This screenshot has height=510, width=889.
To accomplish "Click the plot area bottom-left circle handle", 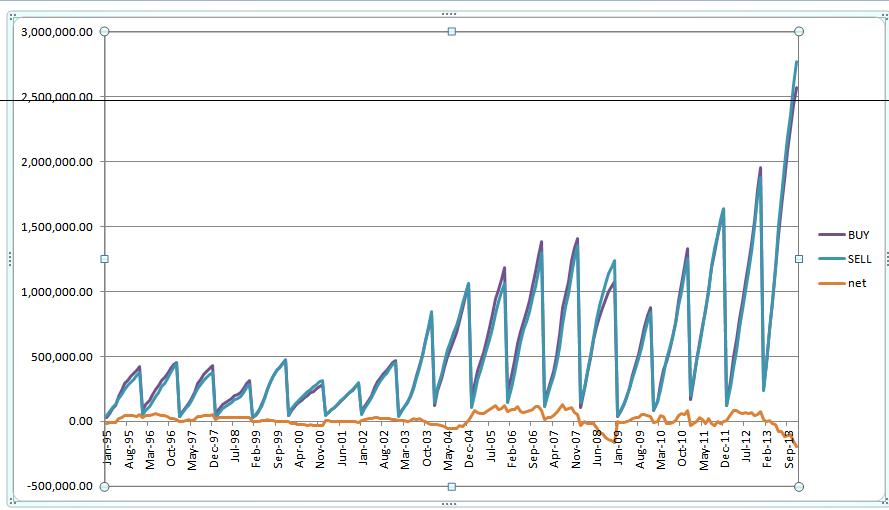I will pyautogui.click(x=104, y=486).
